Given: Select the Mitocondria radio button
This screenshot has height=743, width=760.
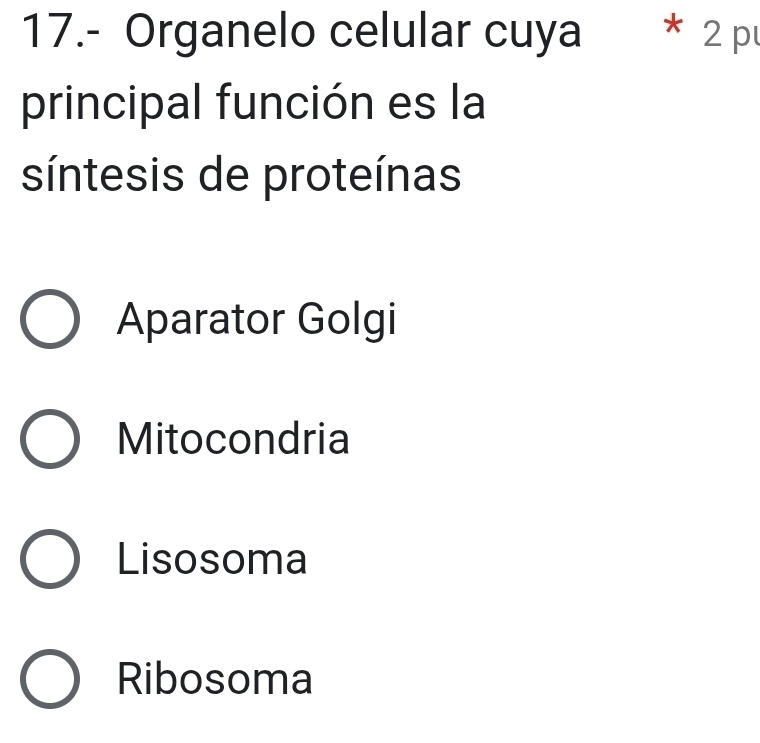Looking at the screenshot, I should pos(50,441).
